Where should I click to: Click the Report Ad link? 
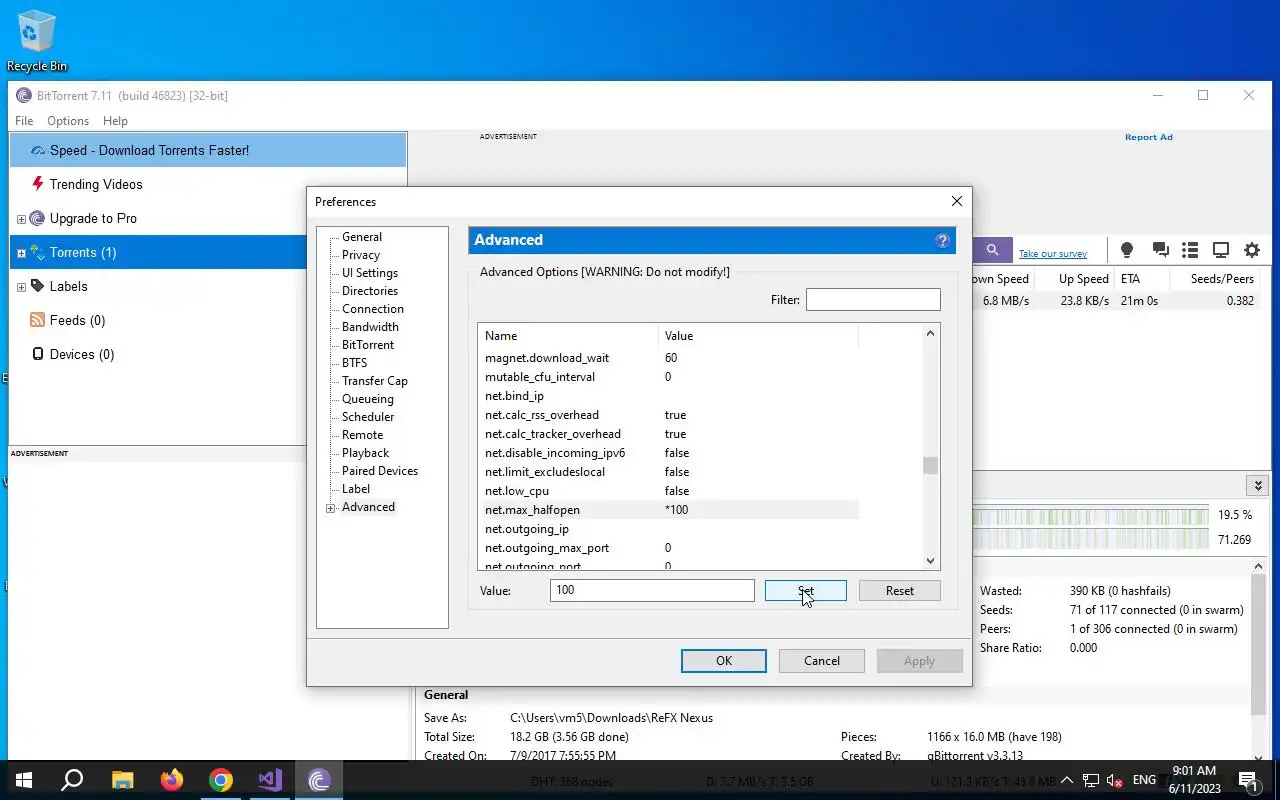pos(1148,137)
